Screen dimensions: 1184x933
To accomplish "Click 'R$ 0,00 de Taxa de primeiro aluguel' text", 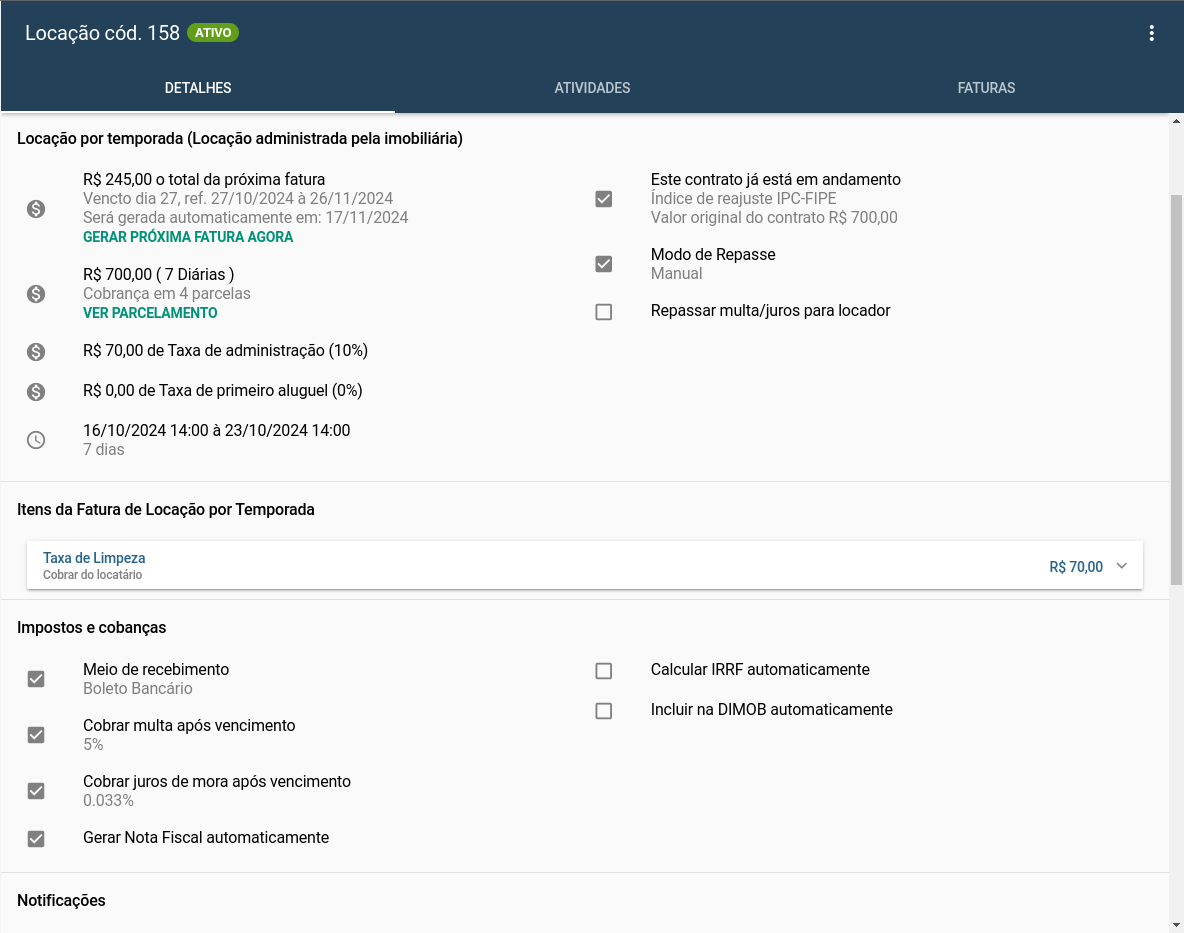I will coord(223,391).
